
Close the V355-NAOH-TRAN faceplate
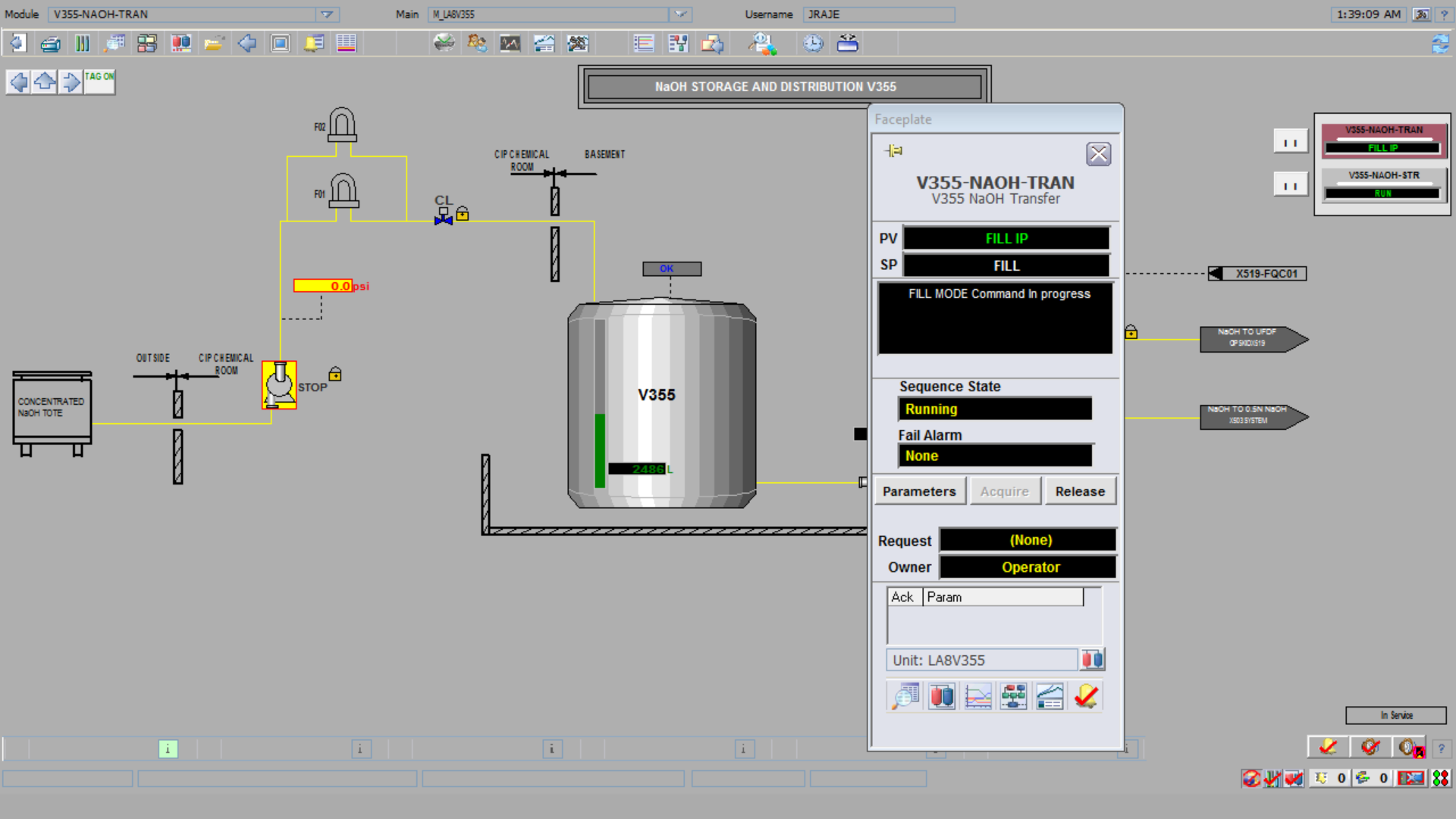(x=1098, y=154)
